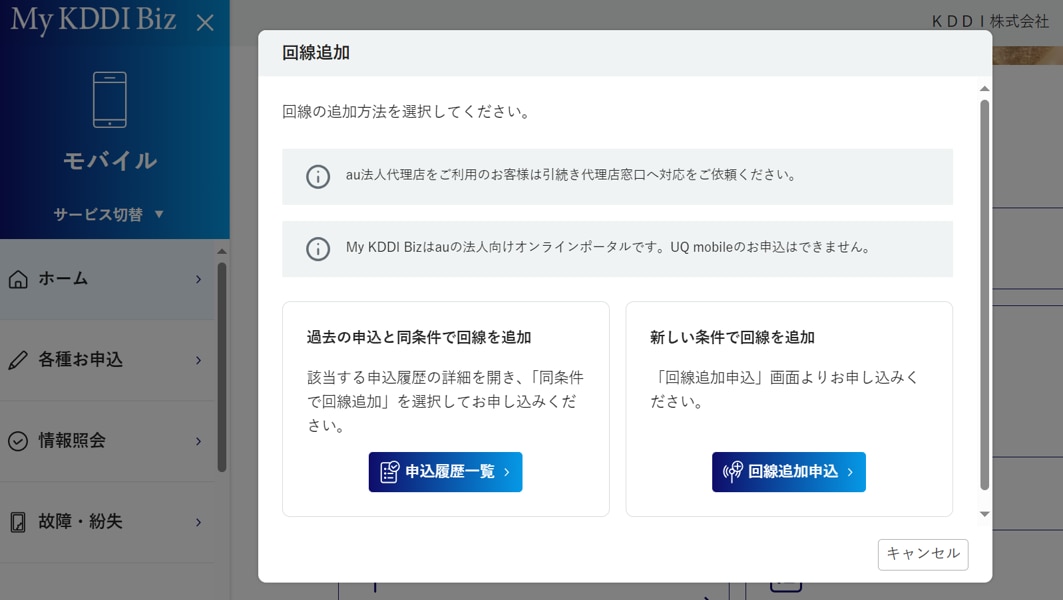The height and width of the screenshot is (600, 1063).
Task: Select the 情報照会 menu item
Action: point(72,441)
